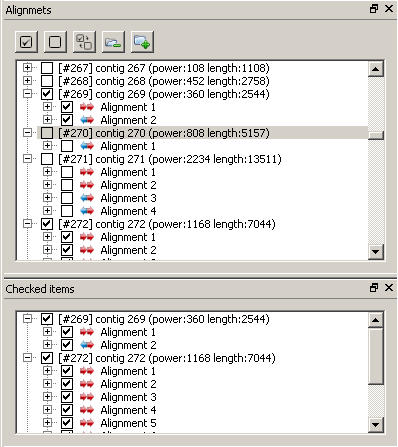Click the check-all toolbar icon
The height and width of the screenshot is (447, 398).
pyautogui.click(x=26, y=42)
